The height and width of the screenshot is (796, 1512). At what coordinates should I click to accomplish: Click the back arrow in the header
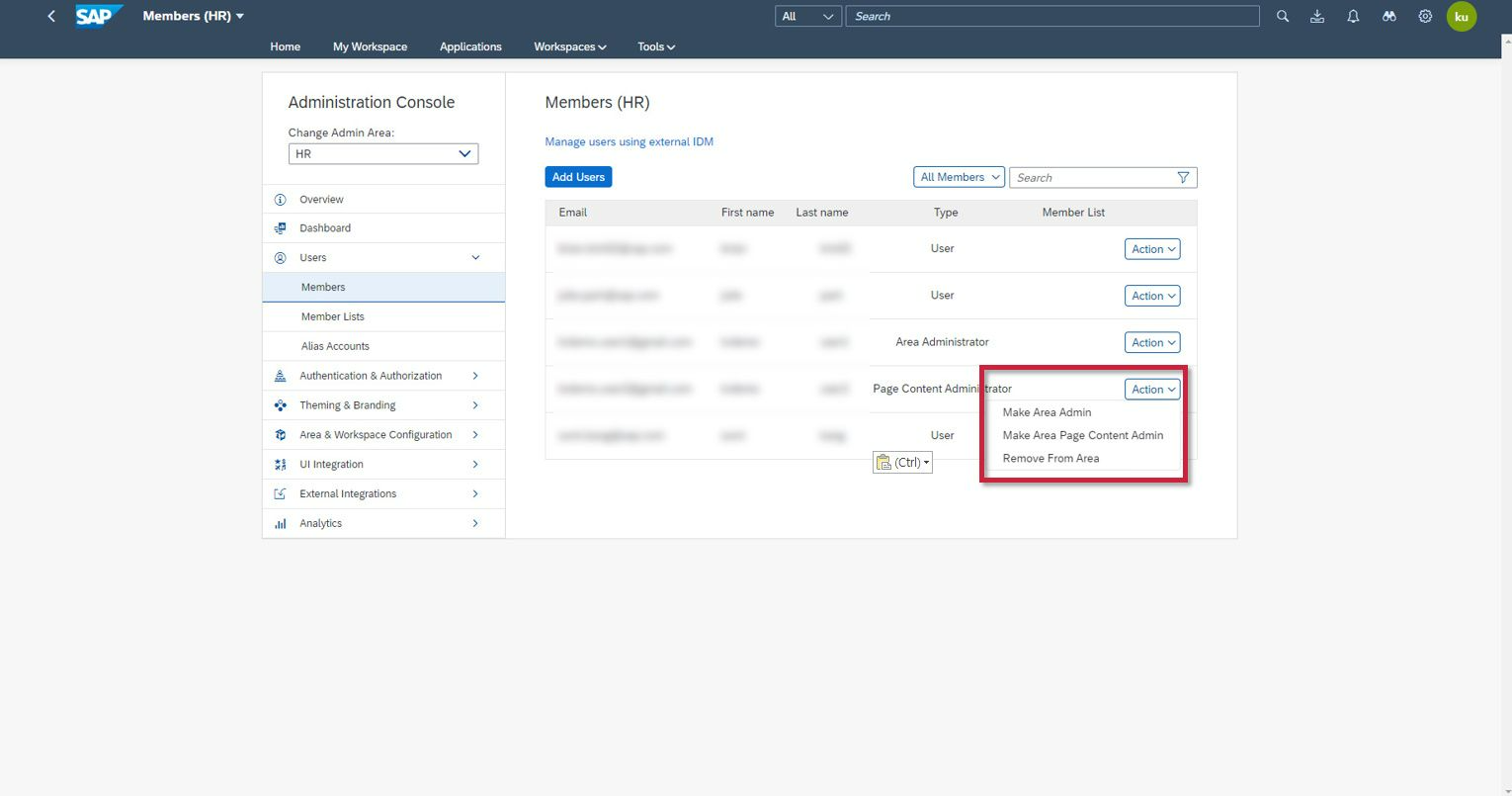[x=51, y=17]
